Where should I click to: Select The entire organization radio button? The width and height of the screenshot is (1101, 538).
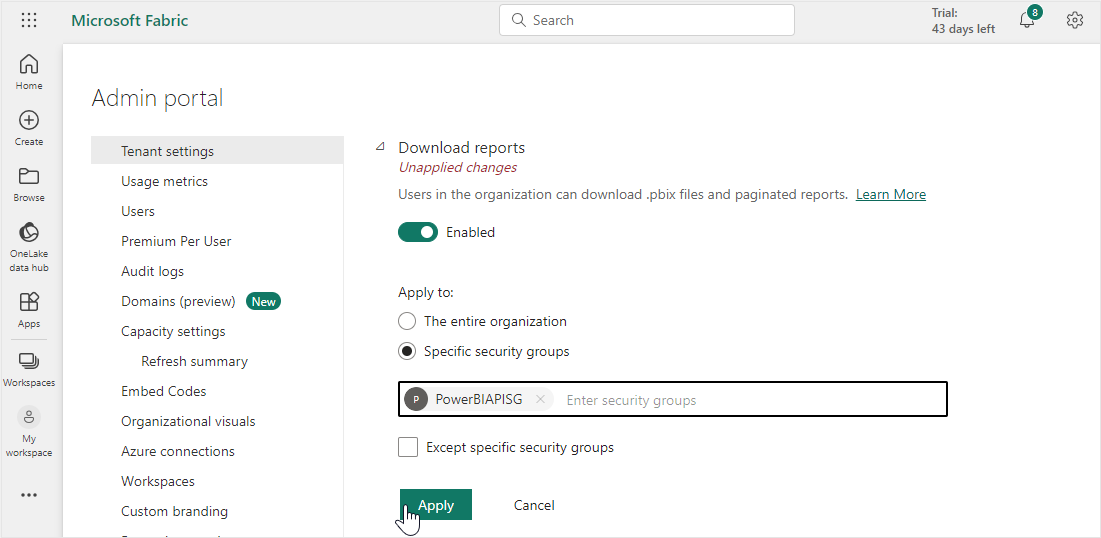click(x=407, y=321)
